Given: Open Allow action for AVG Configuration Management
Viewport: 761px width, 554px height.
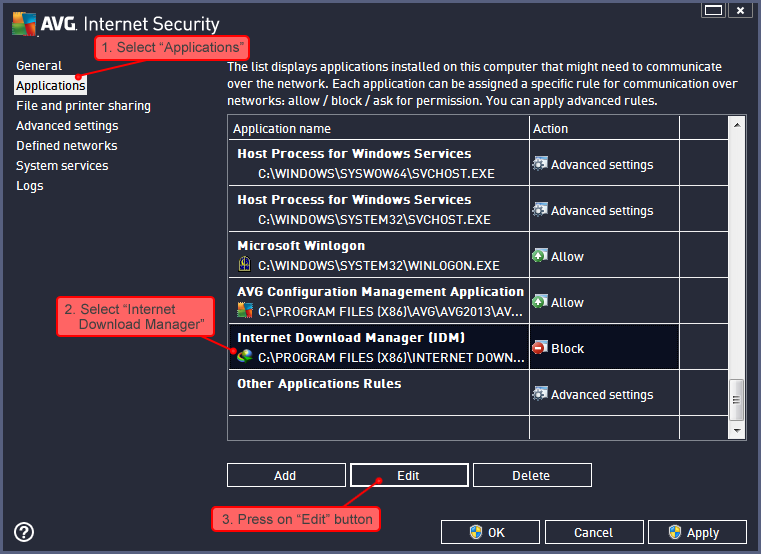Looking at the screenshot, I should (604, 302).
